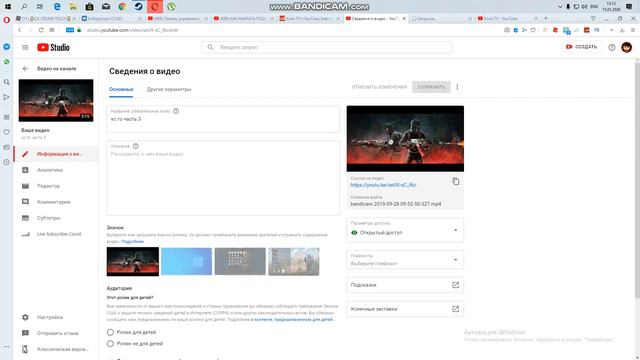Open the End screens external-link icon
Image resolution: width=640 pixels, height=360 pixels.
(455, 309)
